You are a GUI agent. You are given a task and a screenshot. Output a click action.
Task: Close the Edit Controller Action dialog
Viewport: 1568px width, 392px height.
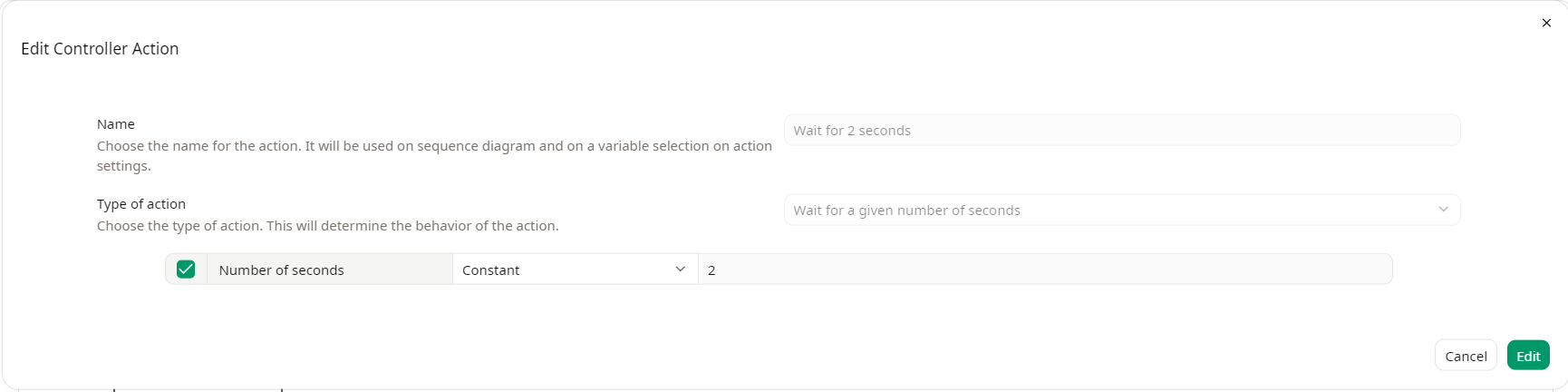coord(1546,23)
